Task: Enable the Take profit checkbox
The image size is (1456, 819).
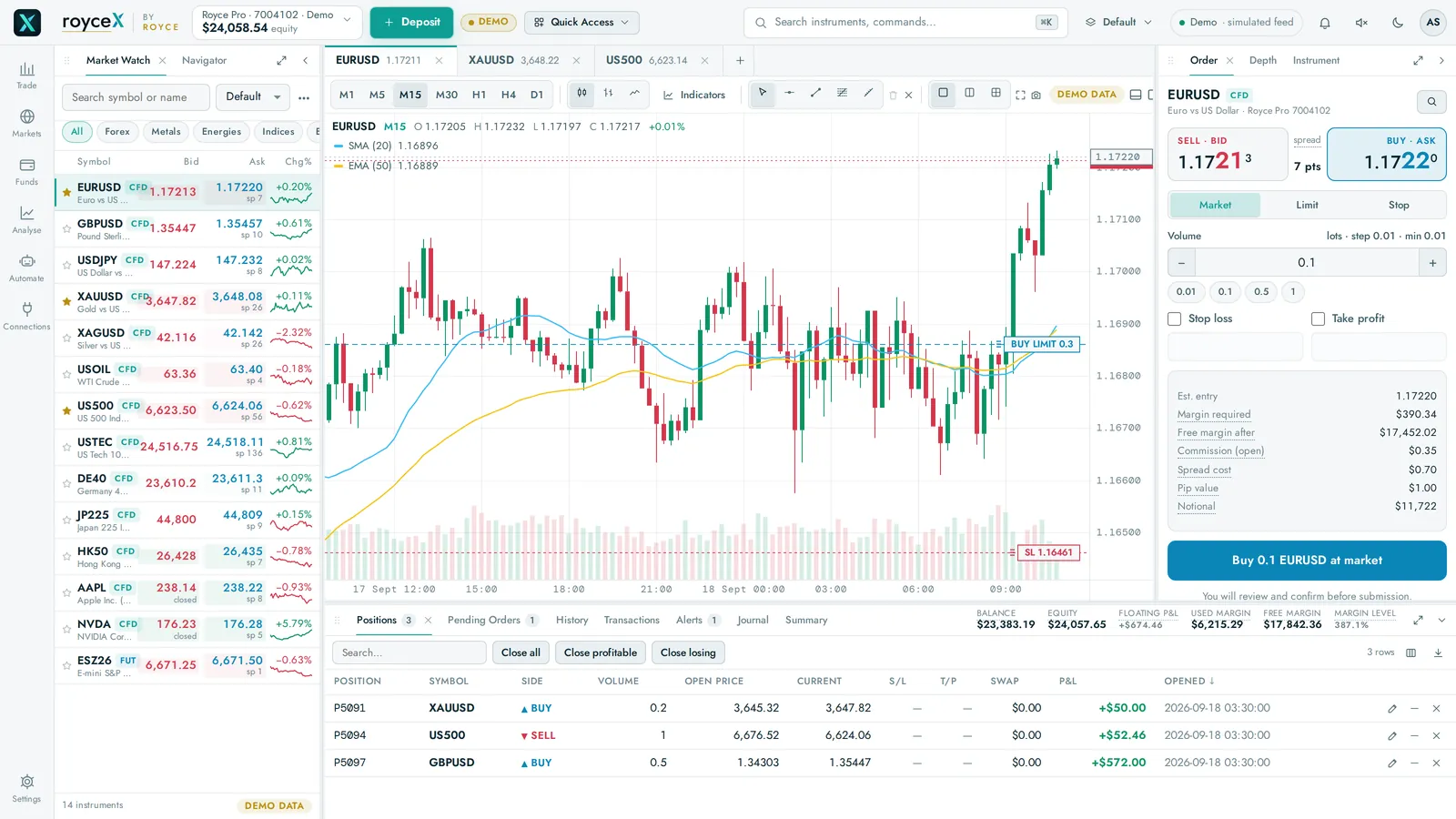Action: 1318,318
